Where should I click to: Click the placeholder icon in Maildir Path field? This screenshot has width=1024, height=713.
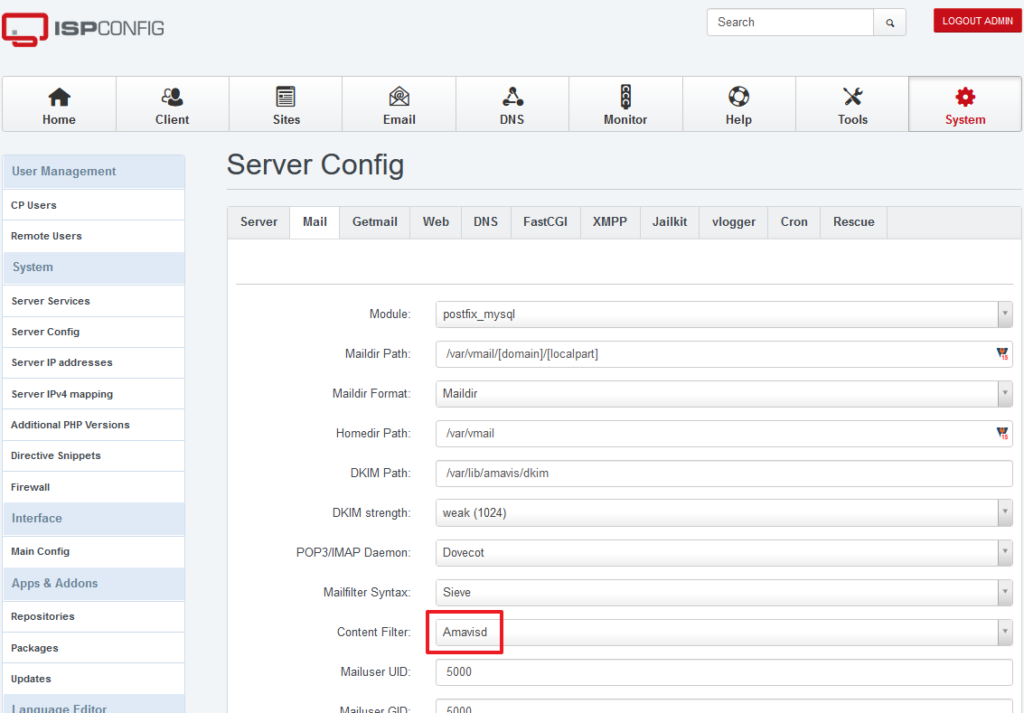(1002, 354)
